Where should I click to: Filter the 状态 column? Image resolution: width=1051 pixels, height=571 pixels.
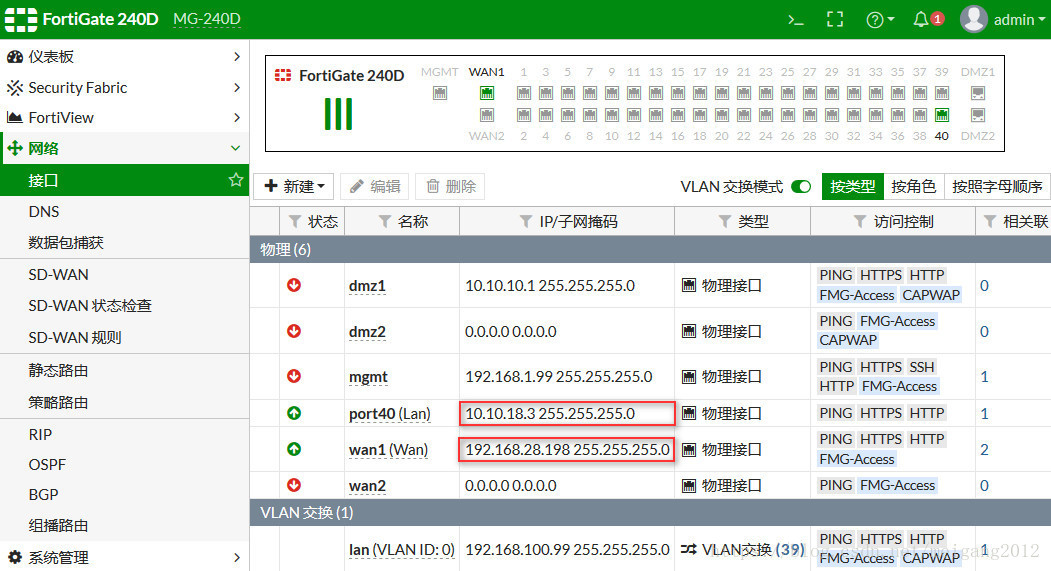294,222
